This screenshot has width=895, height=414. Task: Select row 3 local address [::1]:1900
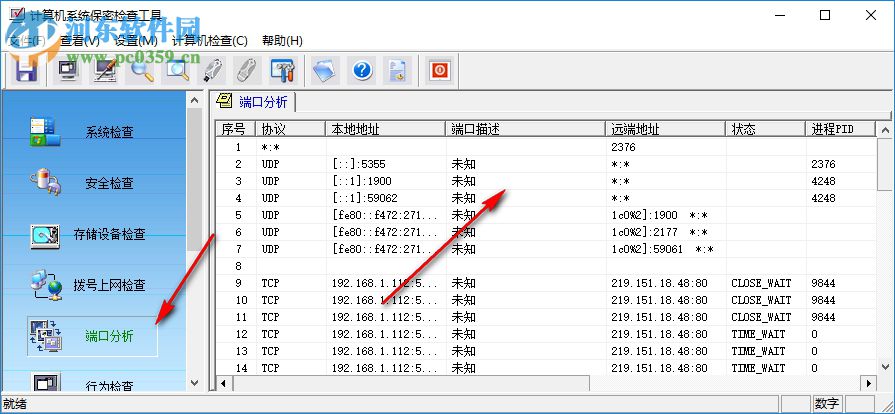[362, 181]
